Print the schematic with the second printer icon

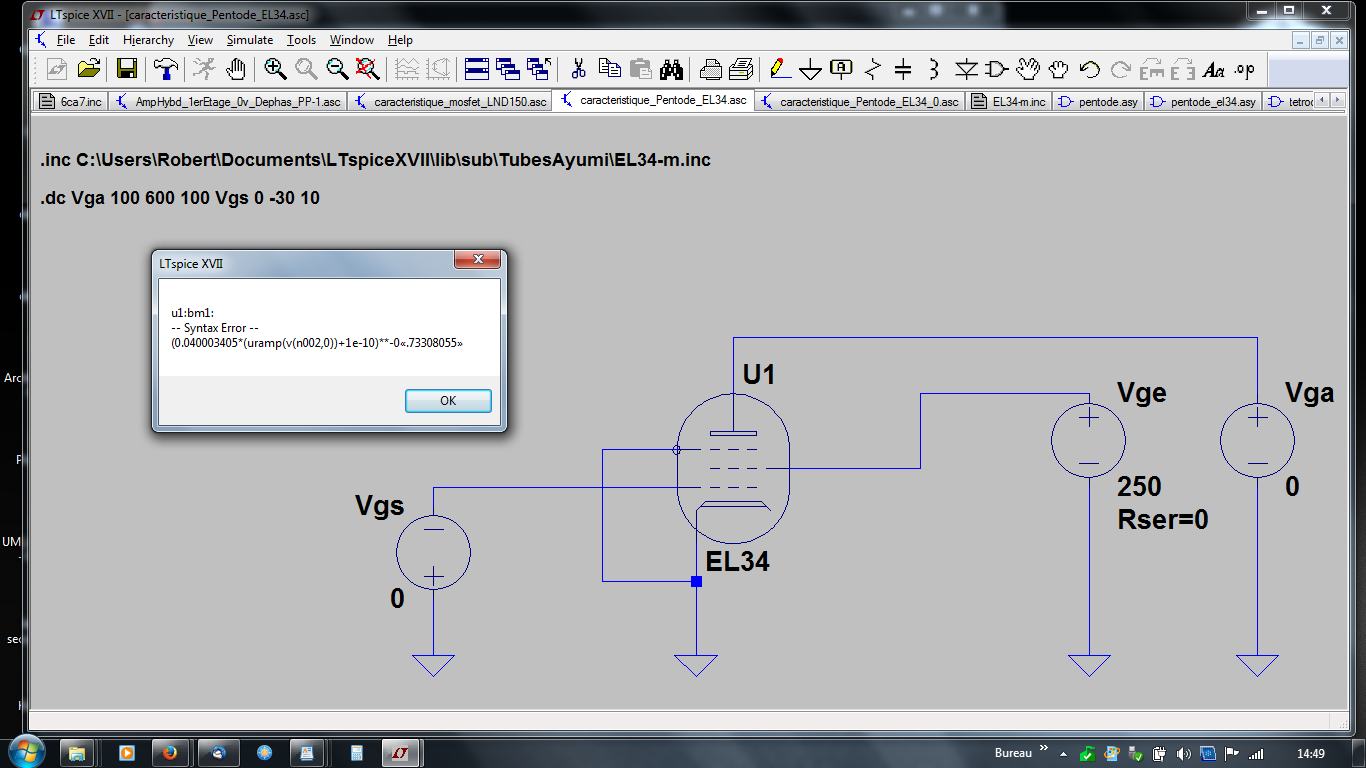(741, 69)
